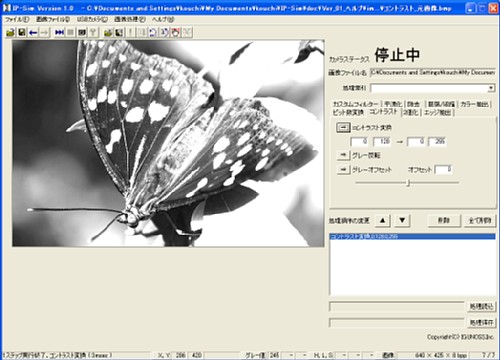Click contrast output field showing 255
500x360 pixels.
[437, 141]
